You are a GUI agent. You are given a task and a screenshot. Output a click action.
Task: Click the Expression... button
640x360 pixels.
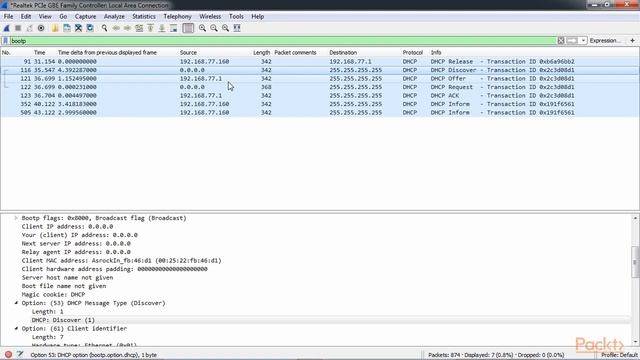tap(605, 41)
